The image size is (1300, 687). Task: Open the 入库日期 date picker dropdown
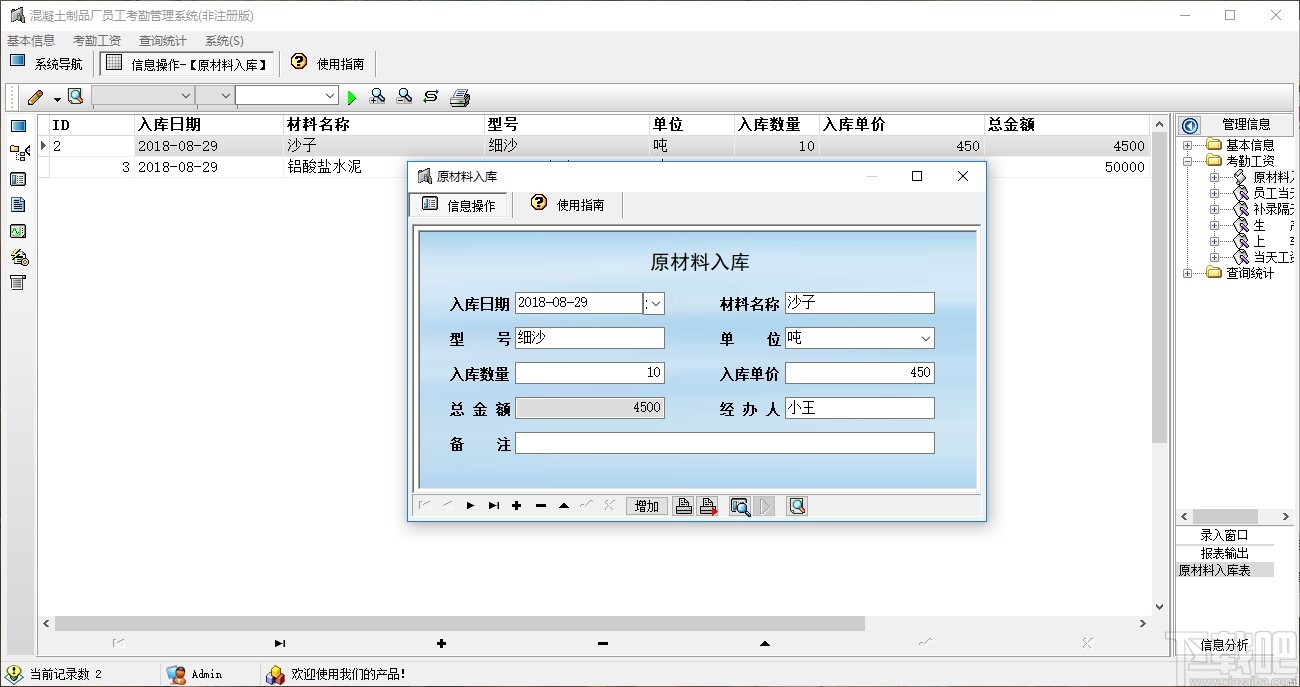click(x=656, y=303)
